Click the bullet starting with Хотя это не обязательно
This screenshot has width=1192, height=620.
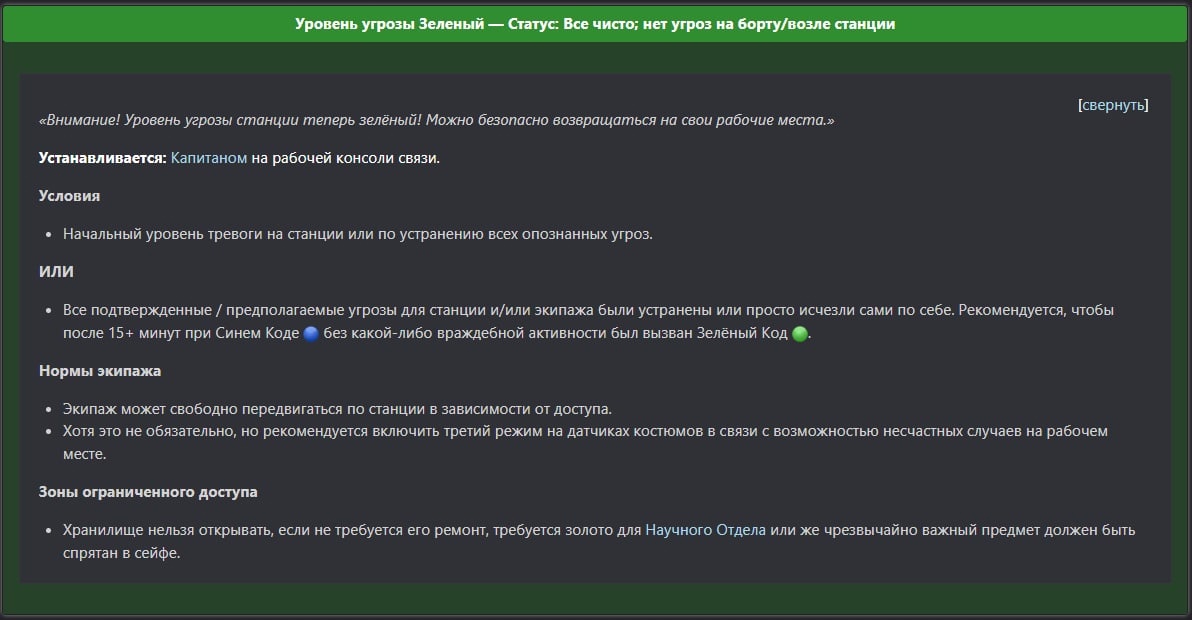tap(585, 431)
